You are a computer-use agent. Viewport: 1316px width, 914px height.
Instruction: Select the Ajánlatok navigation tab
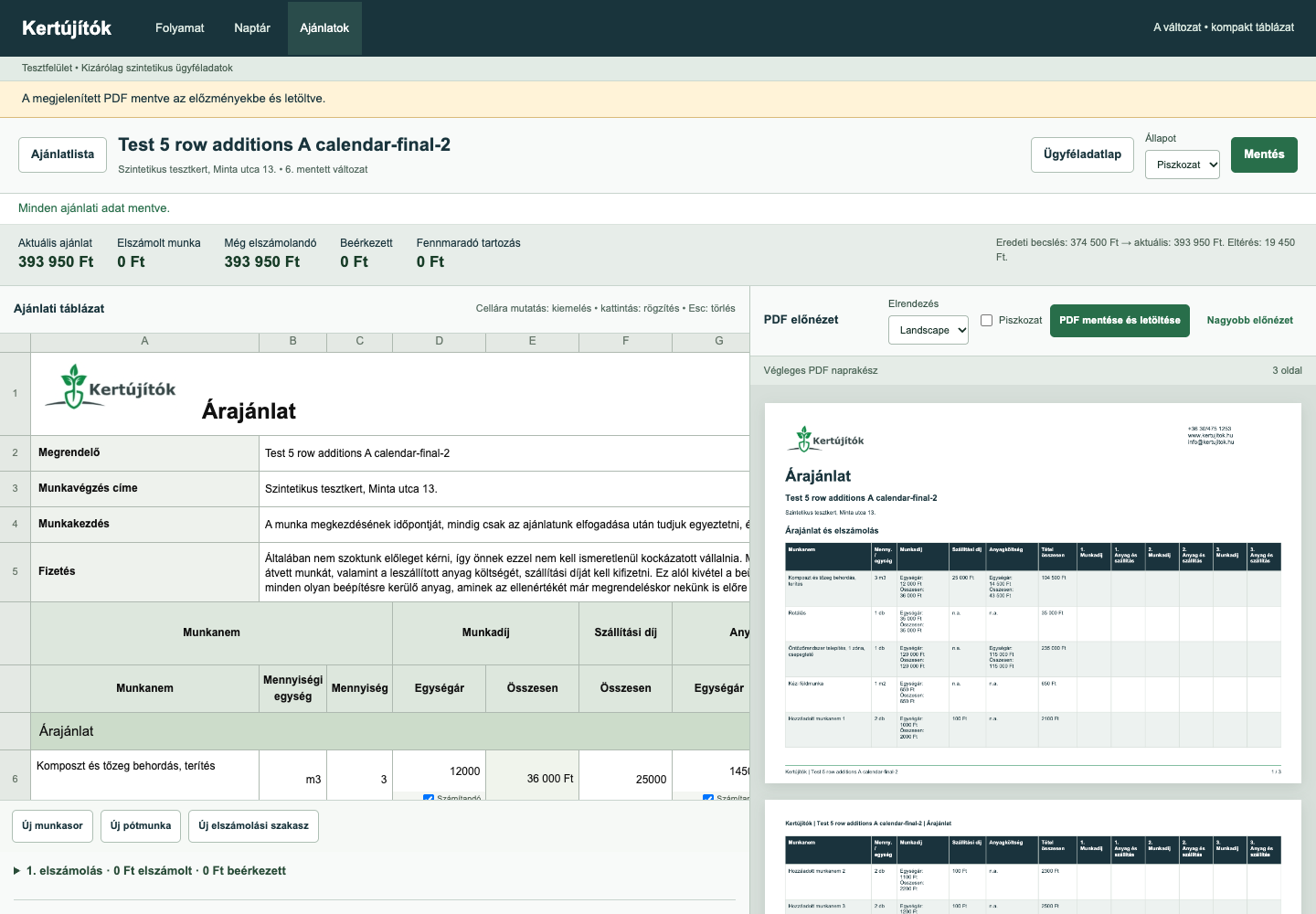[x=324, y=28]
